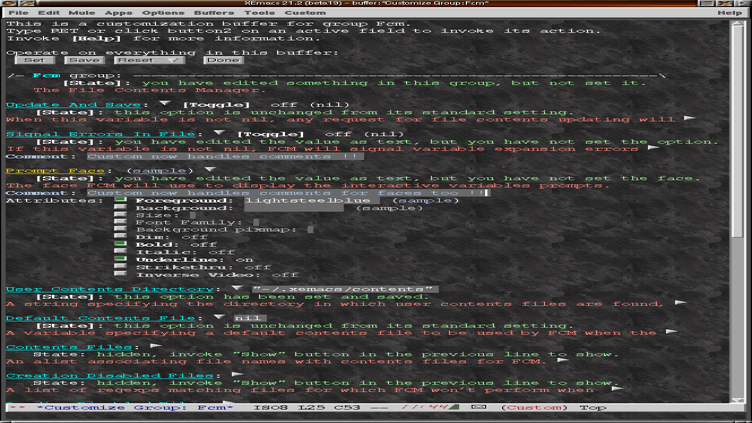
Task: Click the mail icon in the modeline
Action: click(x=478, y=407)
